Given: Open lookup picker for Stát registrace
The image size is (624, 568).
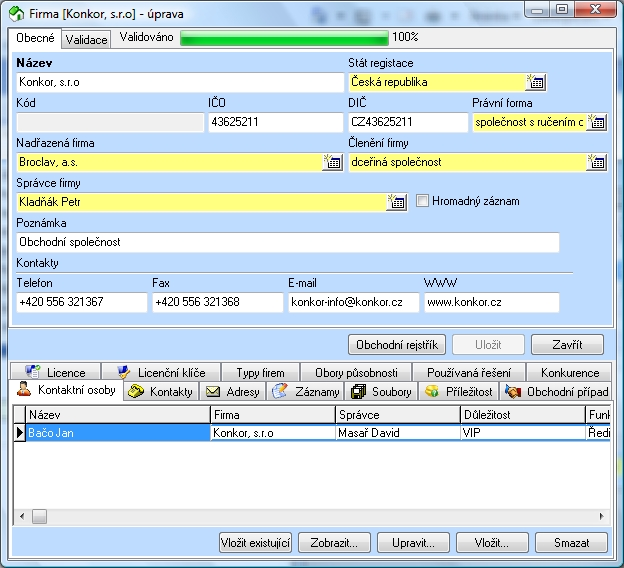Looking at the screenshot, I should [536, 82].
